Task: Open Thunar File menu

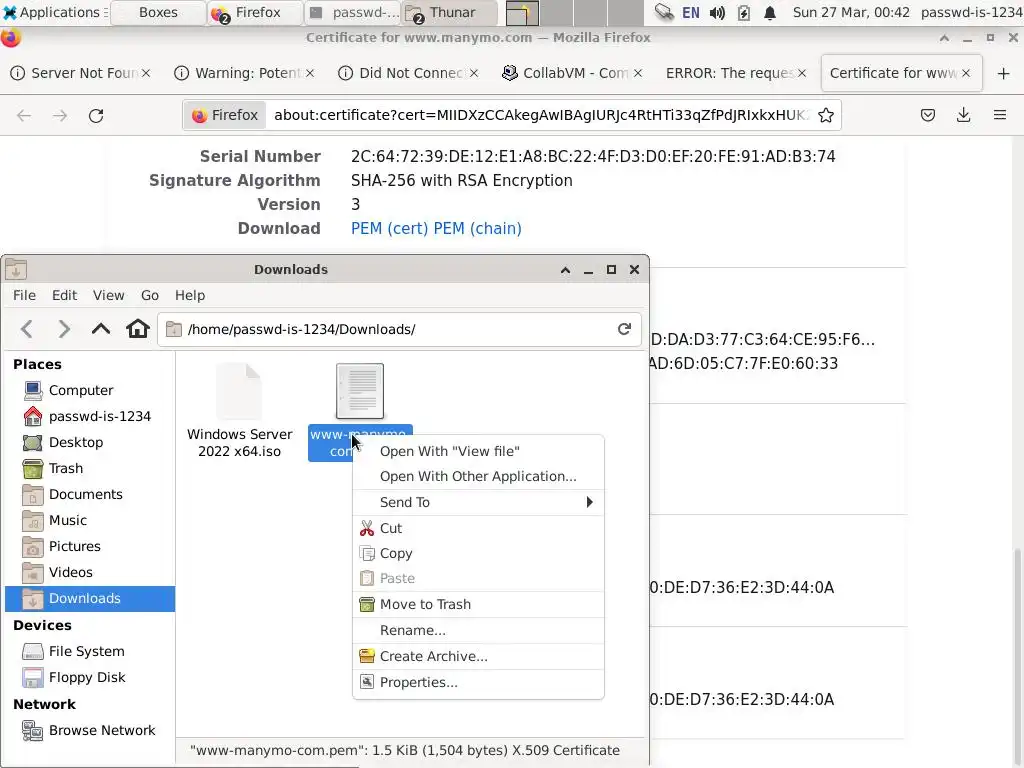Action: click(x=24, y=295)
